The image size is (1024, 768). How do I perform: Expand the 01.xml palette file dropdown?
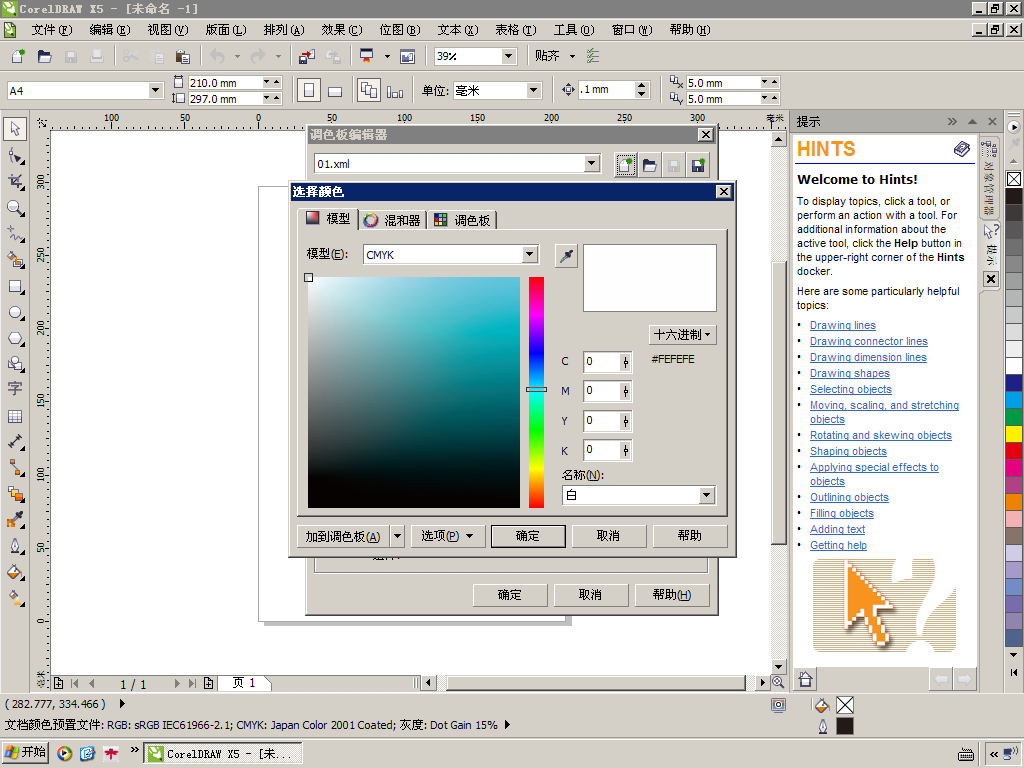click(592, 163)
